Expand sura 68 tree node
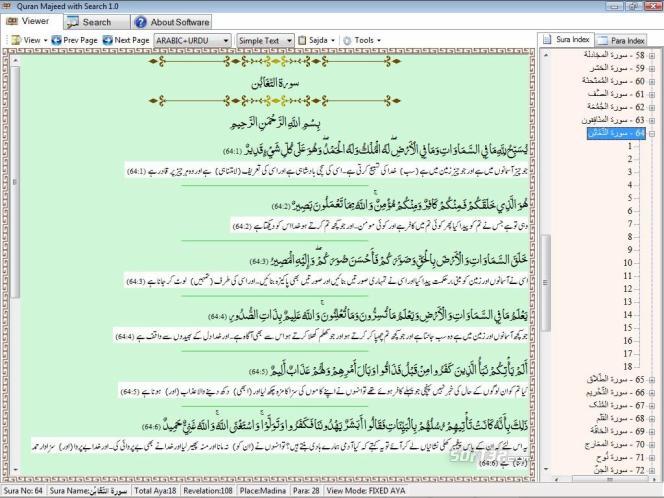This screenshot has width=664, height=498. coord(652,419)
